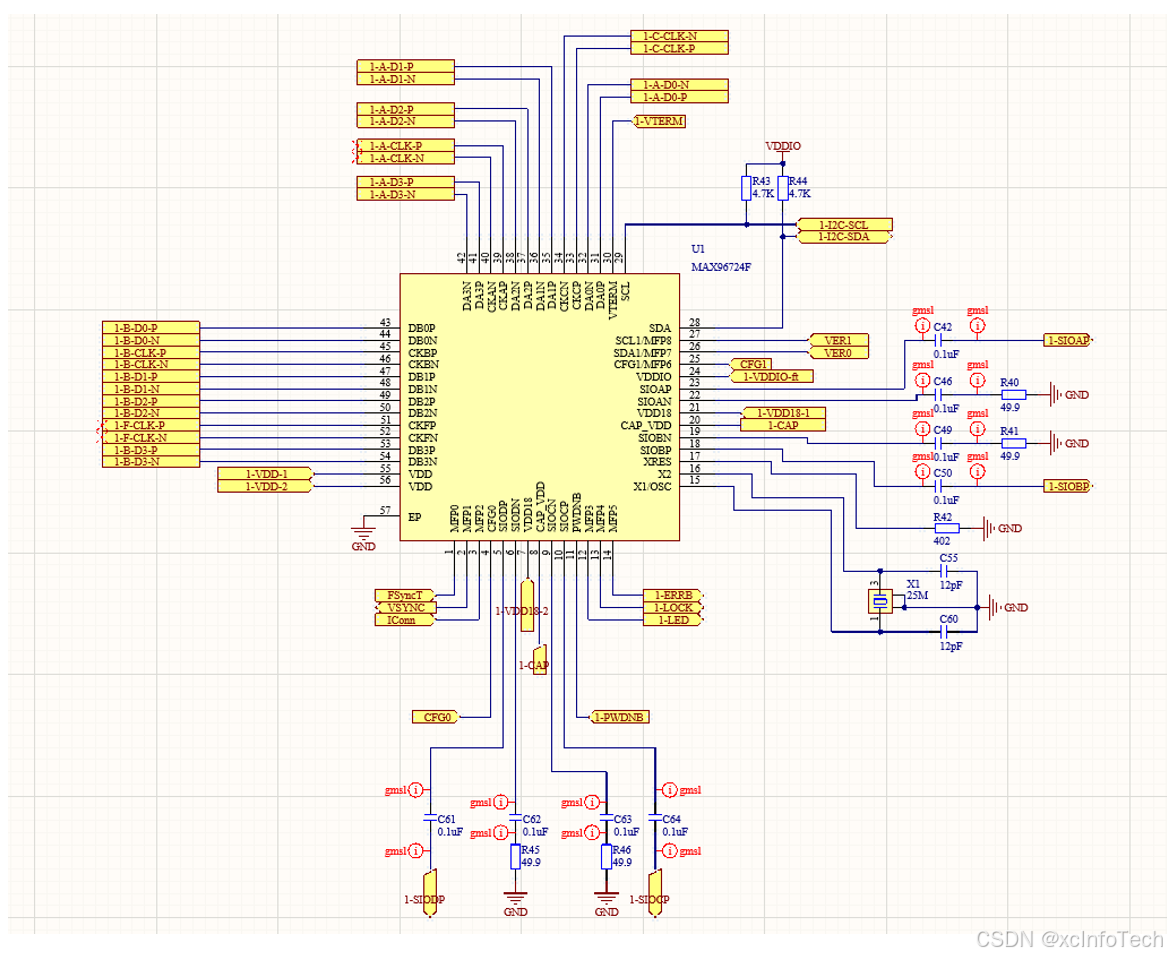The height and width of the screenshot is (959, 1167).
Task: Select the R42 402 resistor
Action: (947, 528)
